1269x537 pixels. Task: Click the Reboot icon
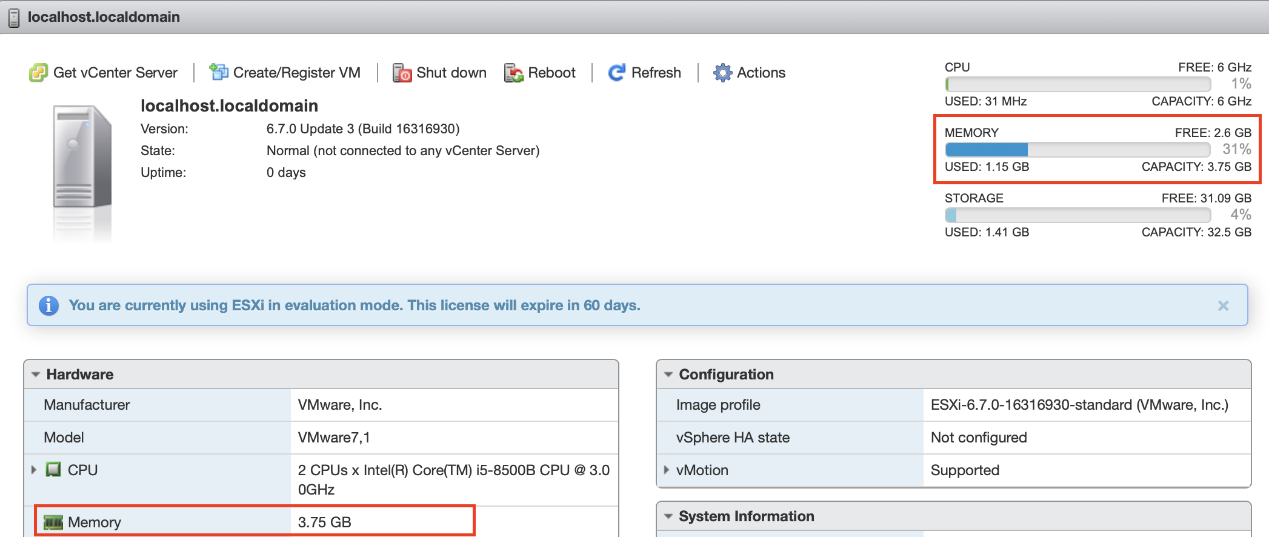click(514, 73)
